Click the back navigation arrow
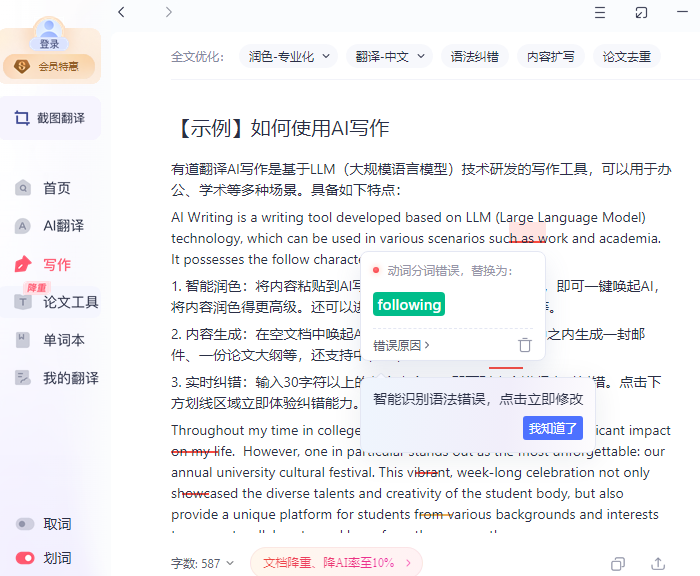This screenshot has width=700, height=576. [x=121, y=12]
